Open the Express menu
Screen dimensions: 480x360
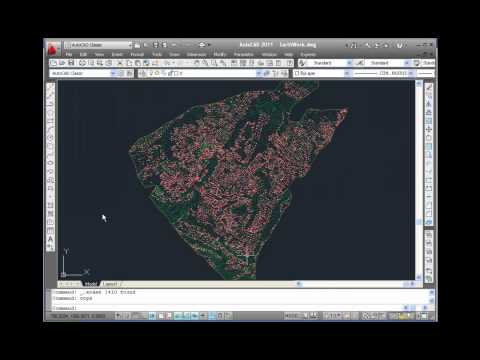tap(308, 54)
